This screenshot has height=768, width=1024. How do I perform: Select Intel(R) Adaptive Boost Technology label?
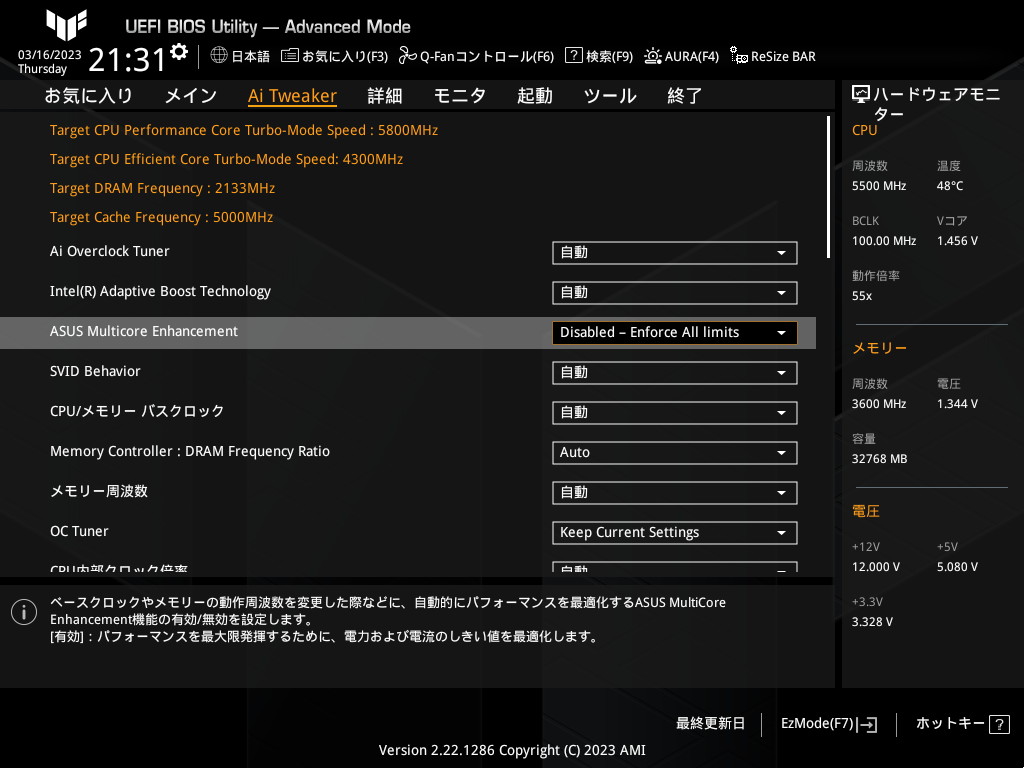point(160,291)
